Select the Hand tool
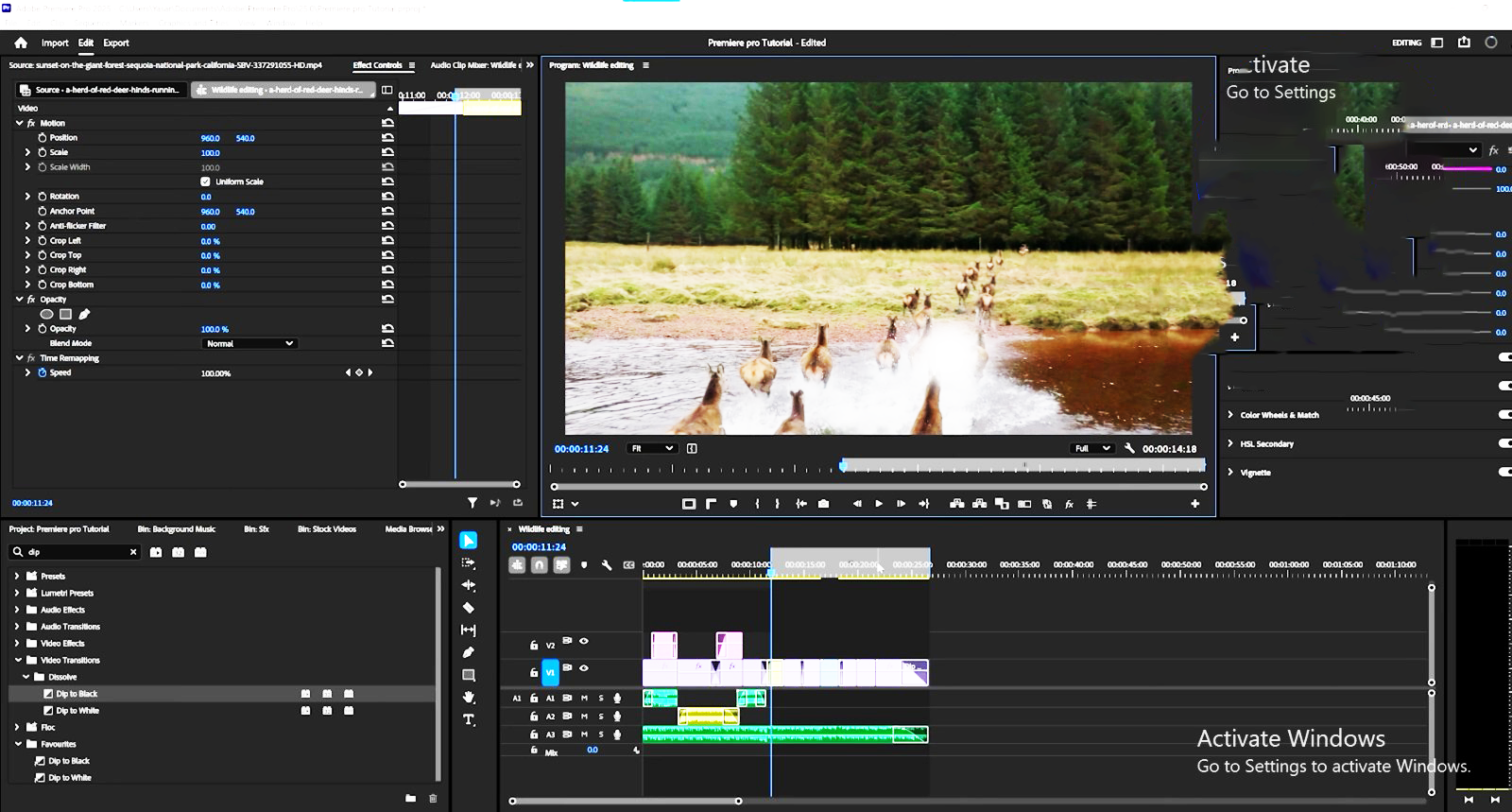Image resolution: width=1512 pixels, height=812 pixels. point(468,698)
